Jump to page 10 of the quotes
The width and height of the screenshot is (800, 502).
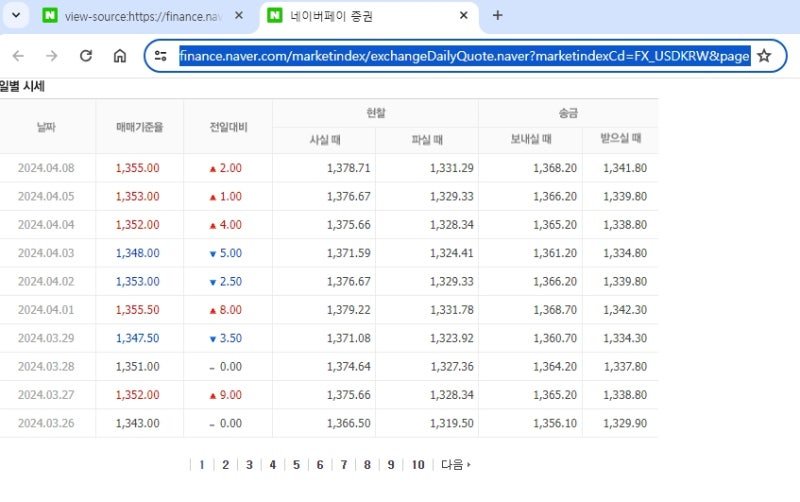click(418, 465)
